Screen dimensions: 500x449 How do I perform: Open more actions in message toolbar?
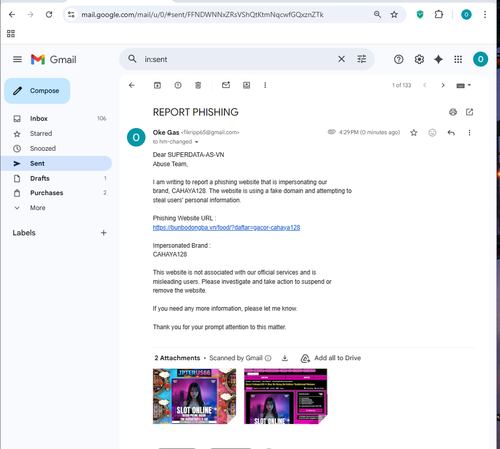point(265,85)
